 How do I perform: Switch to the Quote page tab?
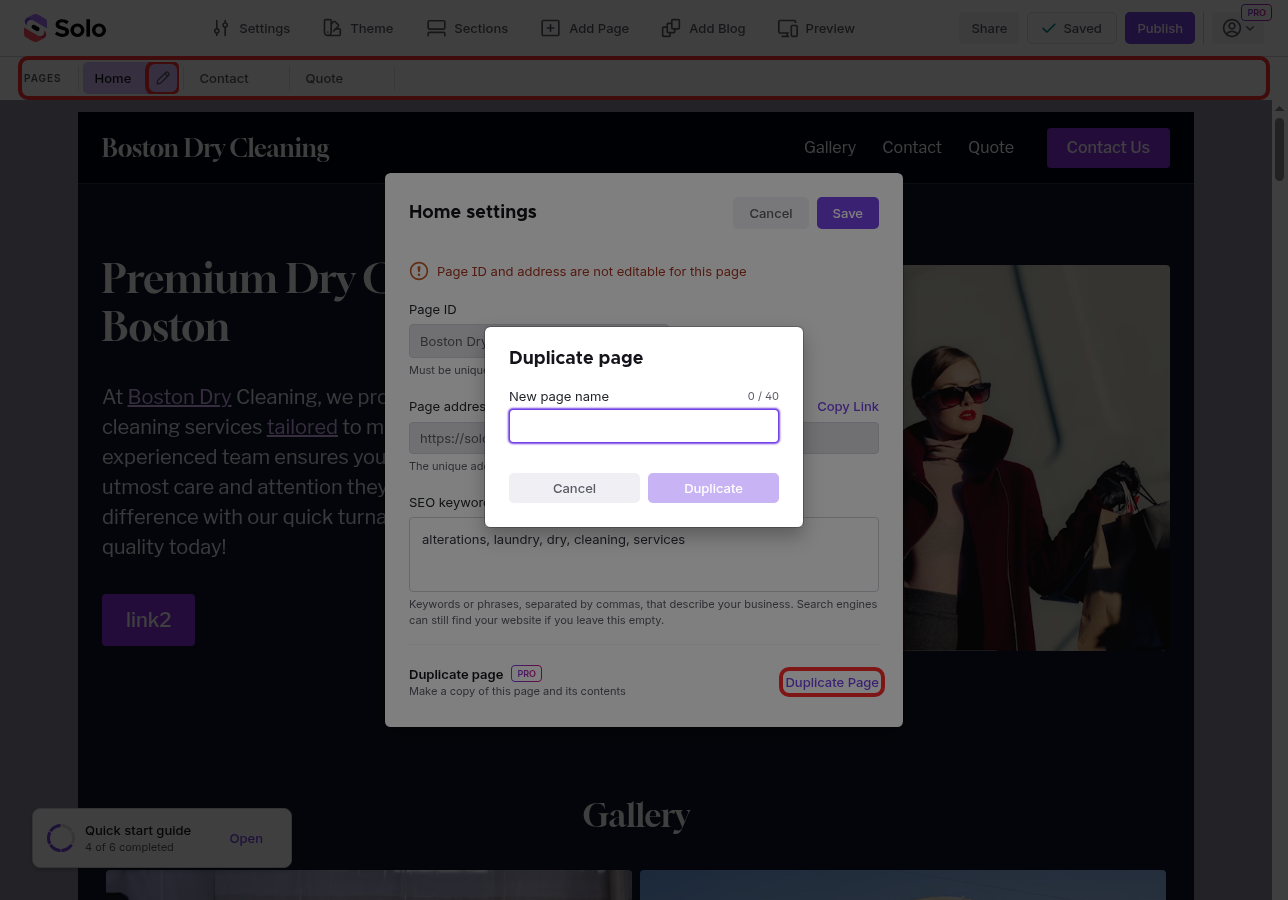[324, 78]
